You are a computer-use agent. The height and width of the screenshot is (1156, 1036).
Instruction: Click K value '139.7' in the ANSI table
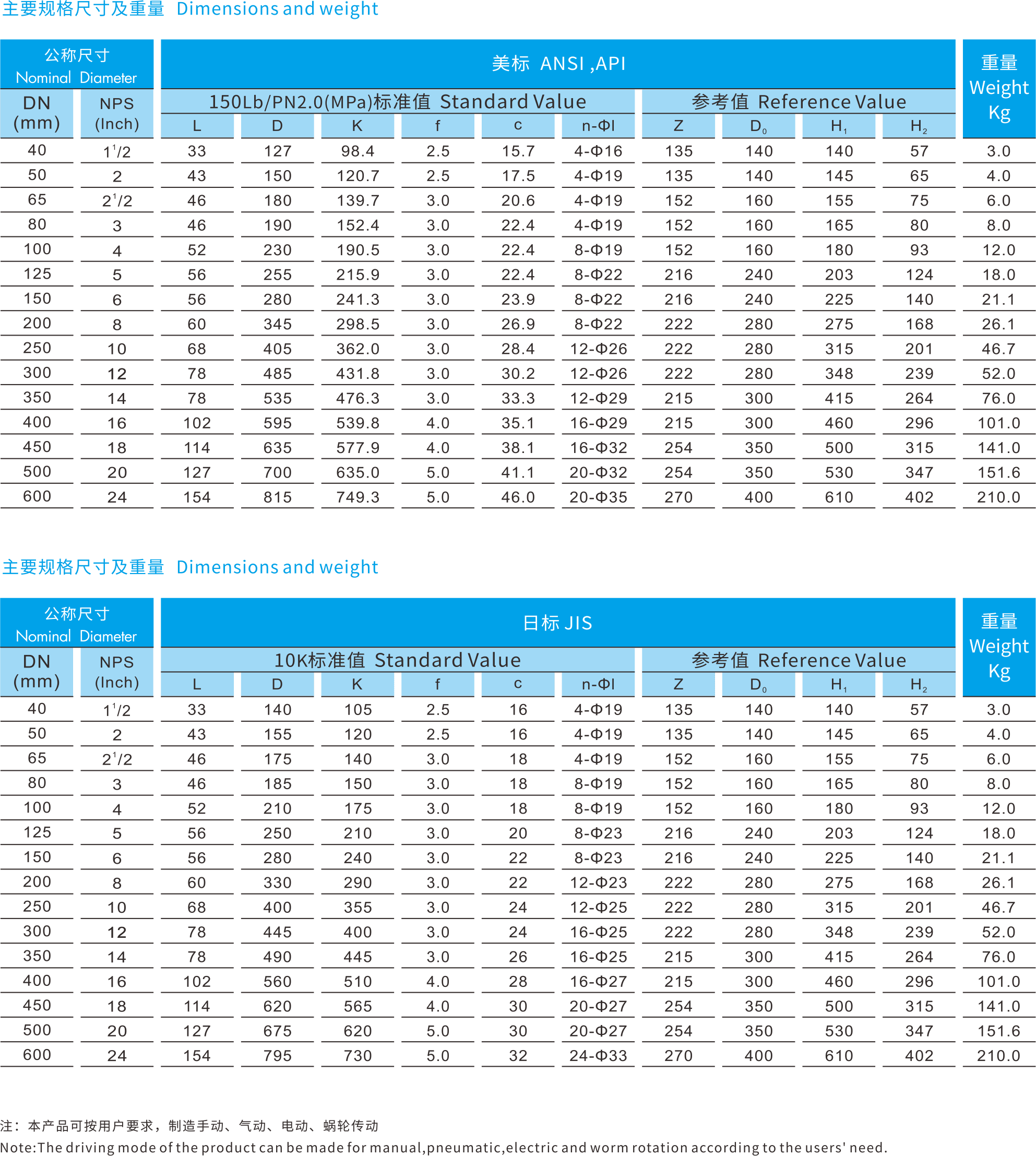point(358,201)
